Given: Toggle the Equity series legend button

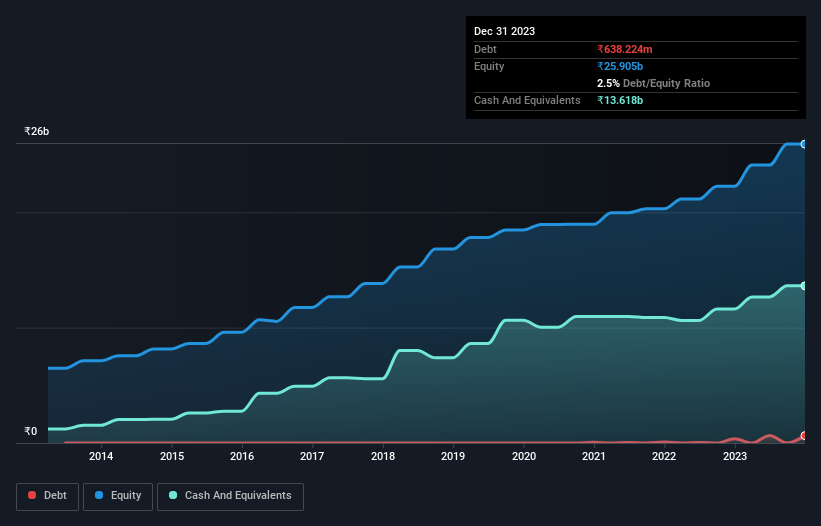Looking at the screenshot, I should (118, 496).
